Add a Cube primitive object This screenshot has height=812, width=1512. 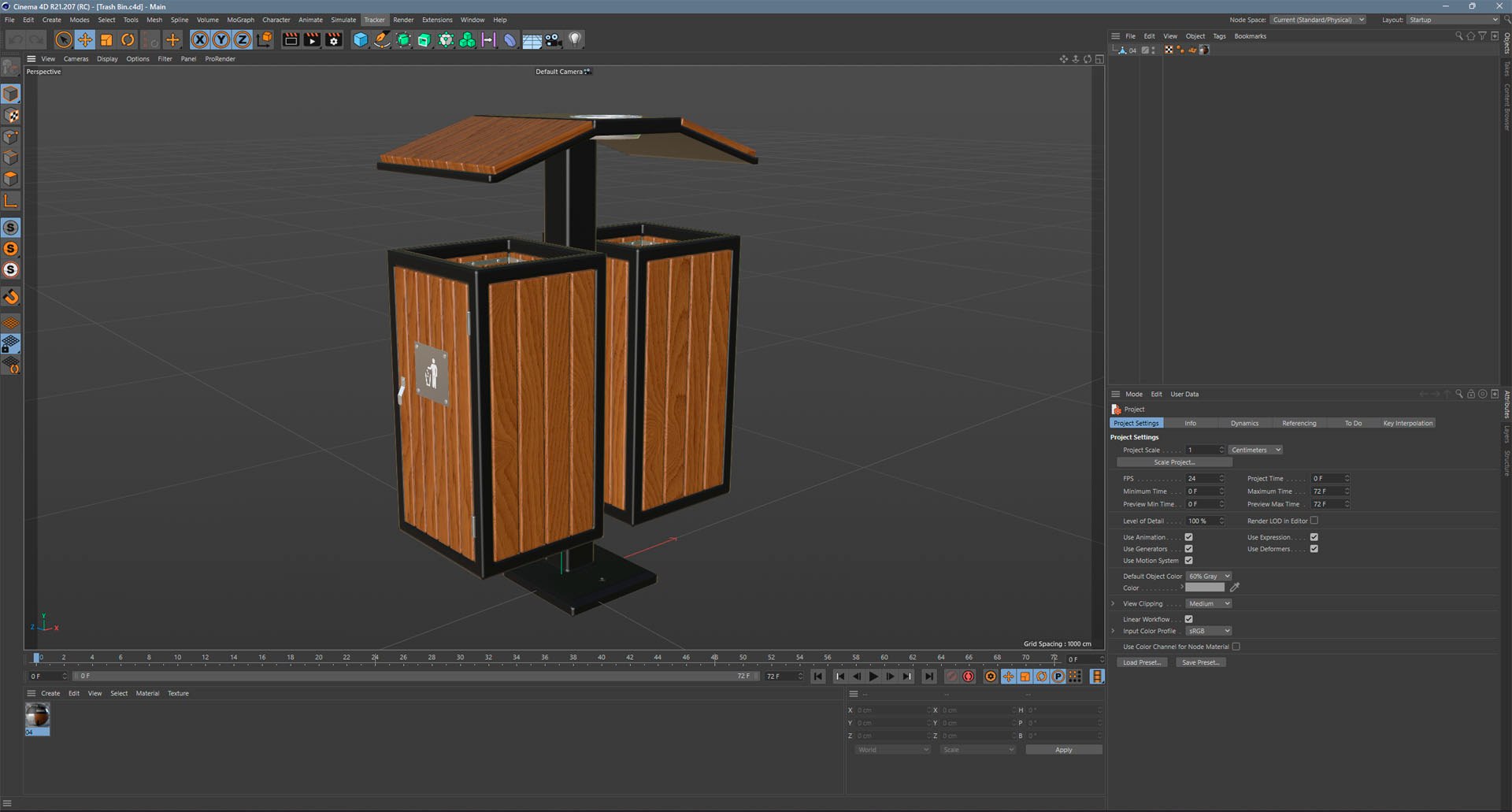click(x=361, y=39)
